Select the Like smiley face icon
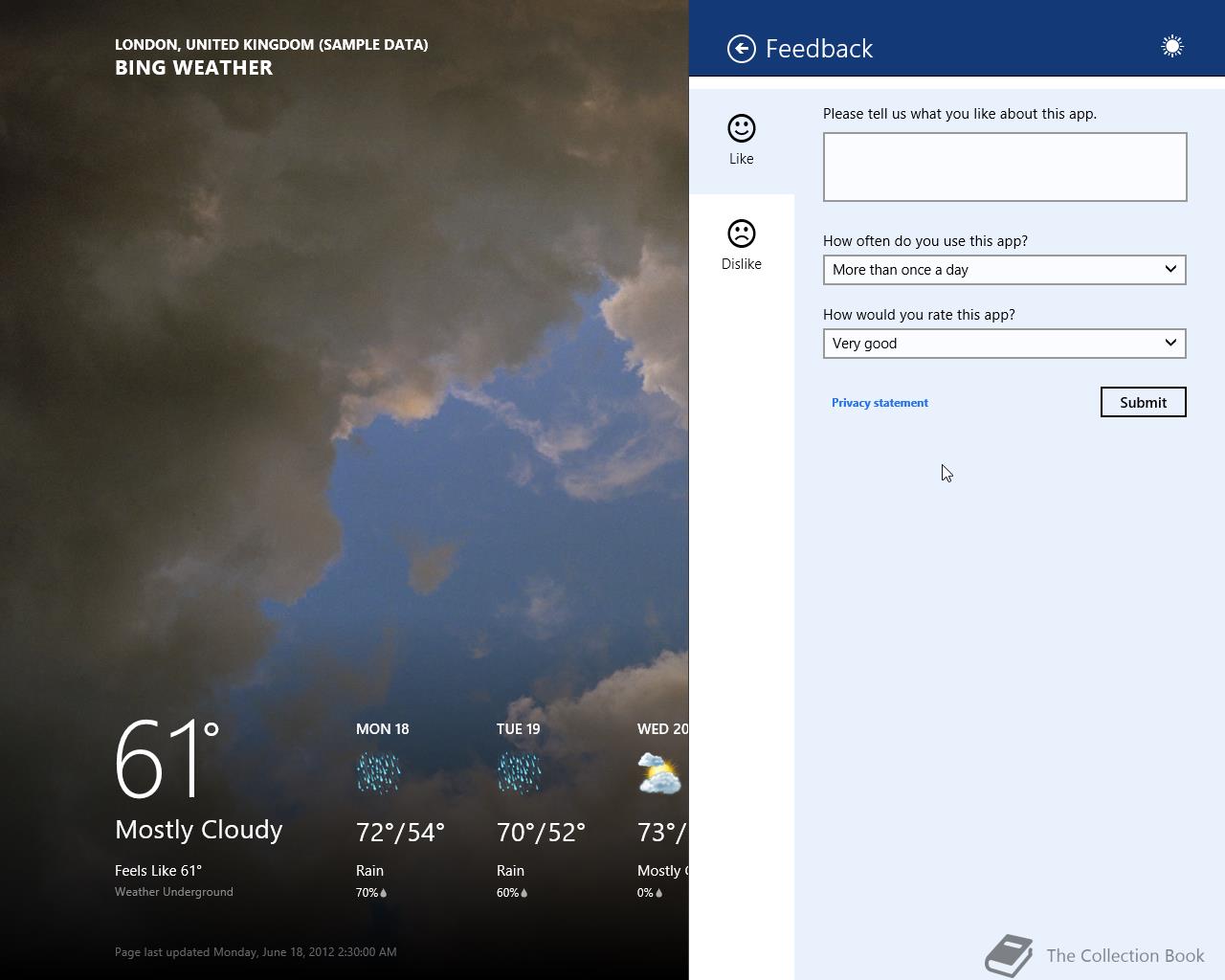This screenshot has height=980, width=1225. pos(742,128)
